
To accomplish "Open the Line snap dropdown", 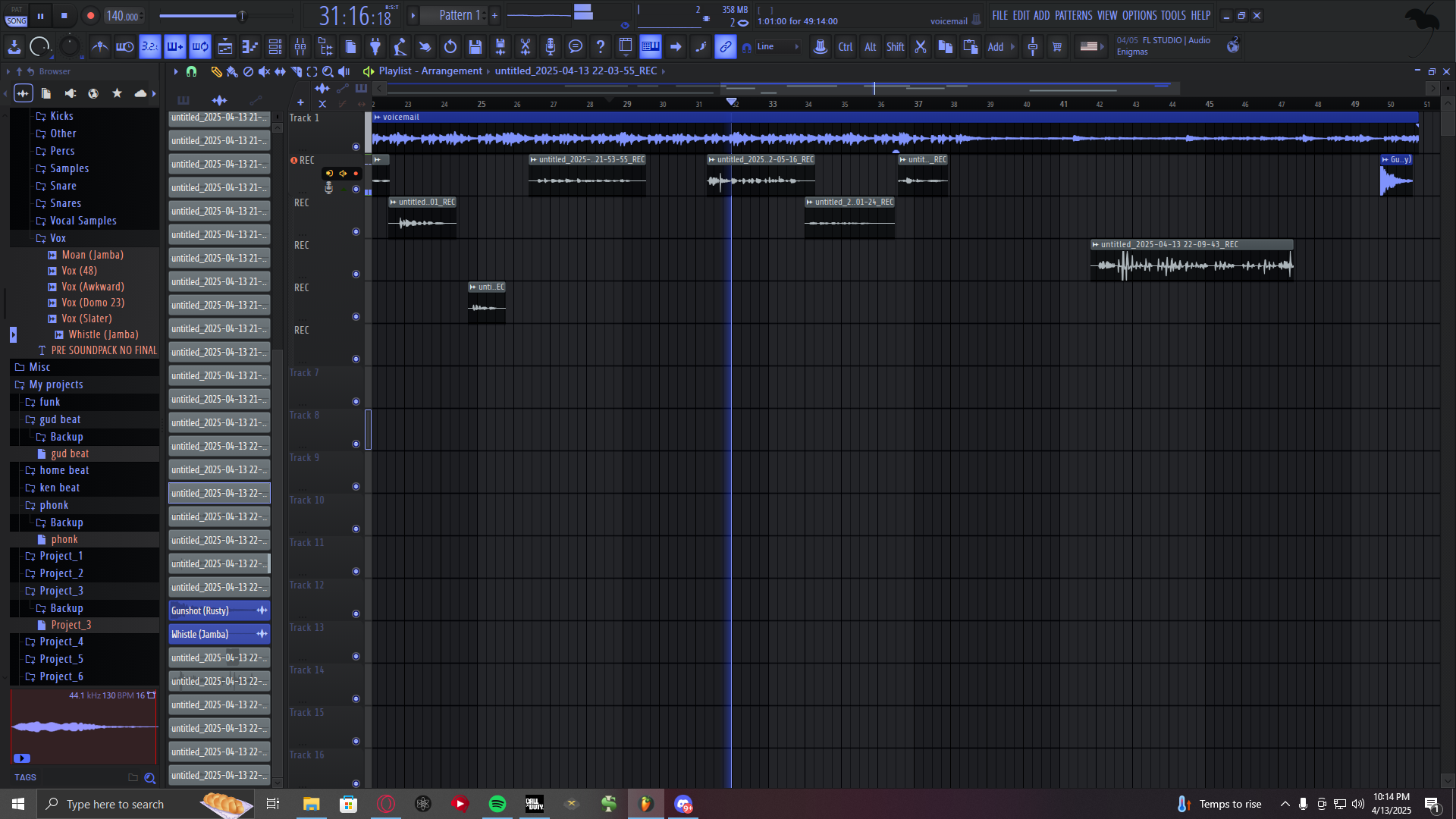I will [x=778, y=47].
